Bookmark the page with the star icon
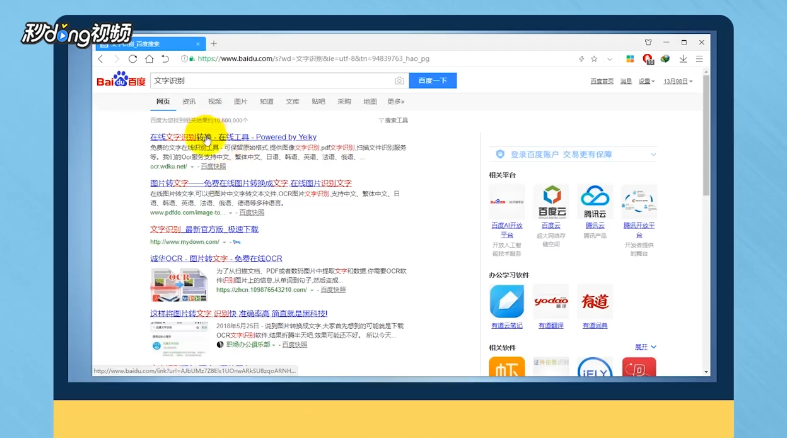 pos(594,59)
